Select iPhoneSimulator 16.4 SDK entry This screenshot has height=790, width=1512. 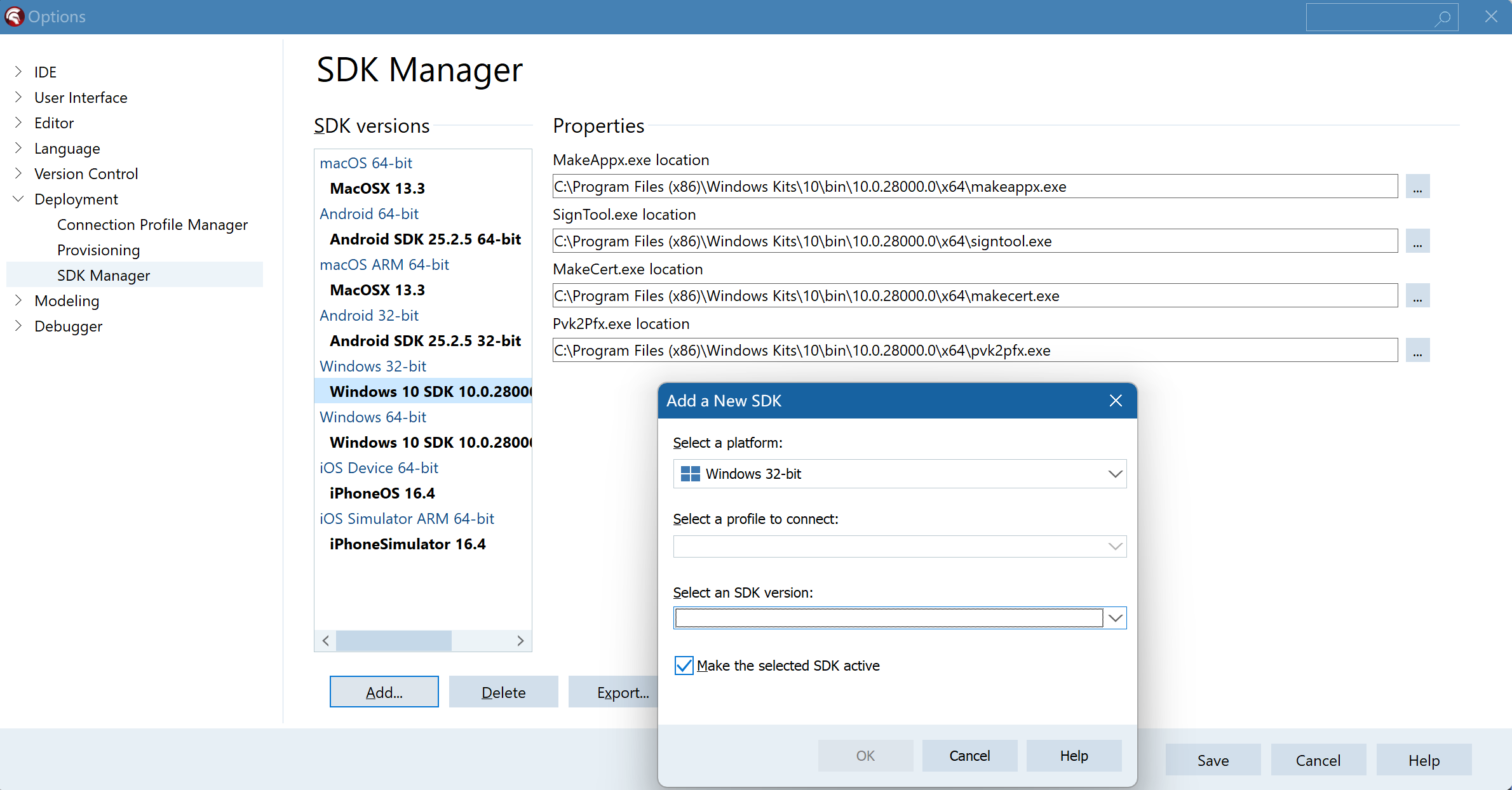407,544
